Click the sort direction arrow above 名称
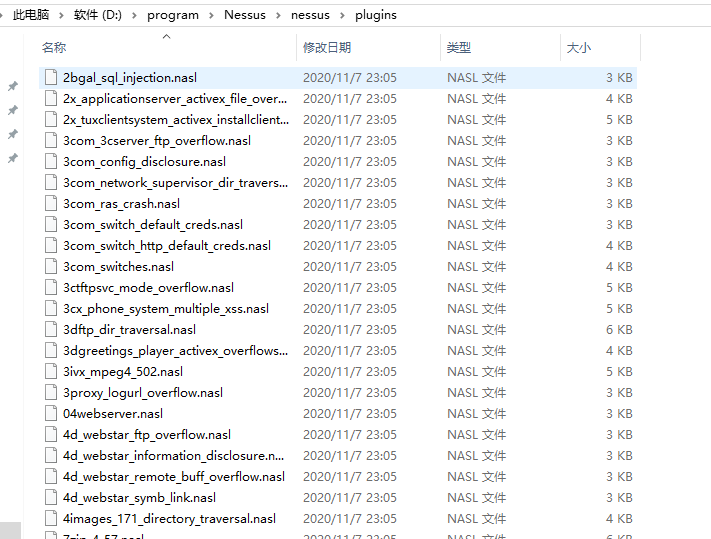 166,36
